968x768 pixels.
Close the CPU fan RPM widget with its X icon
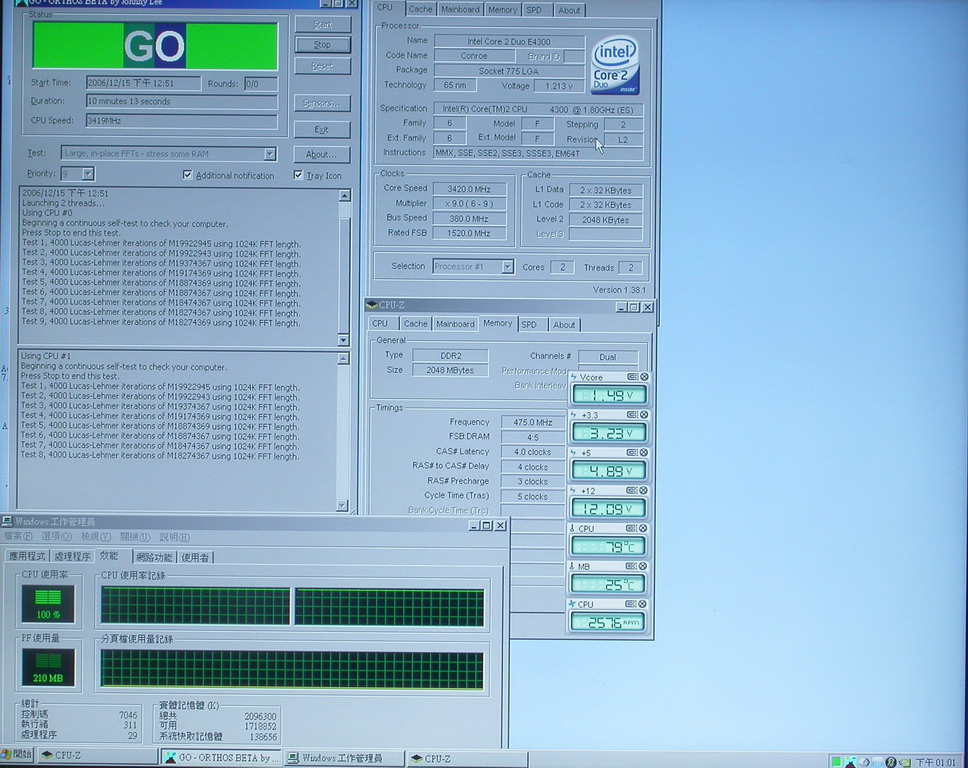(x=644, y=604)
